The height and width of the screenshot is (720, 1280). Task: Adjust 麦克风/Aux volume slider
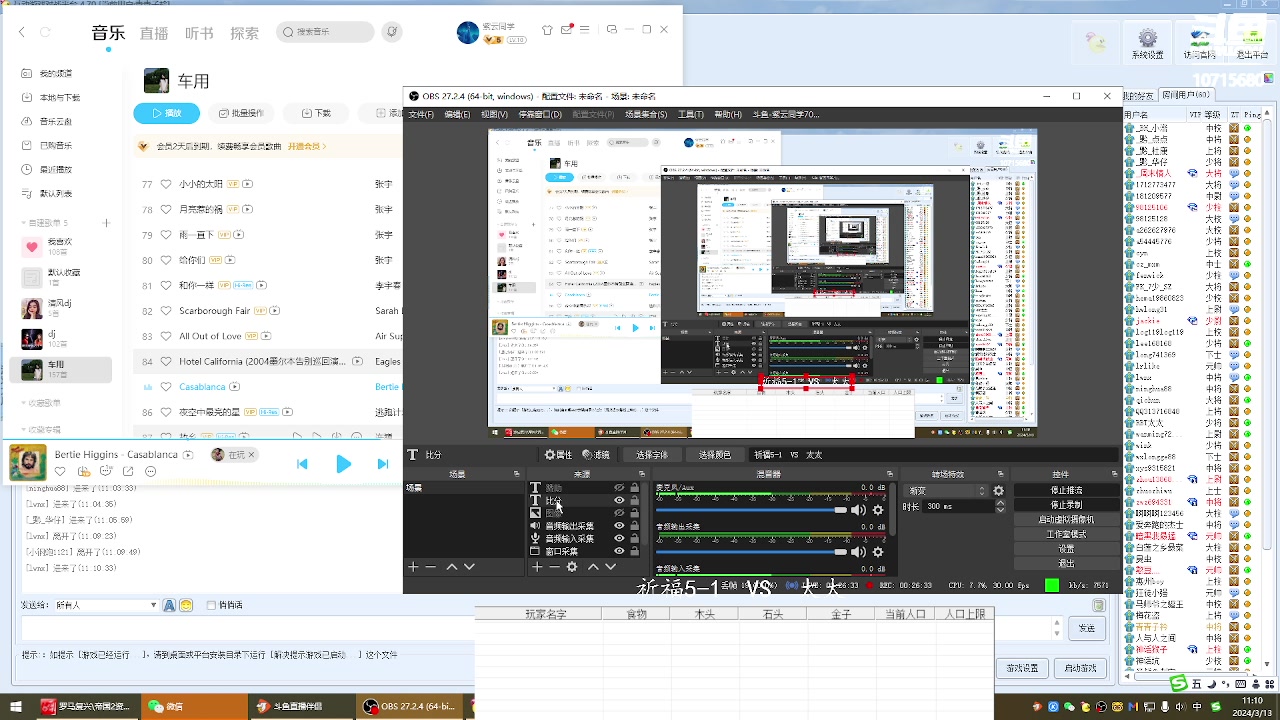(752, 510)
